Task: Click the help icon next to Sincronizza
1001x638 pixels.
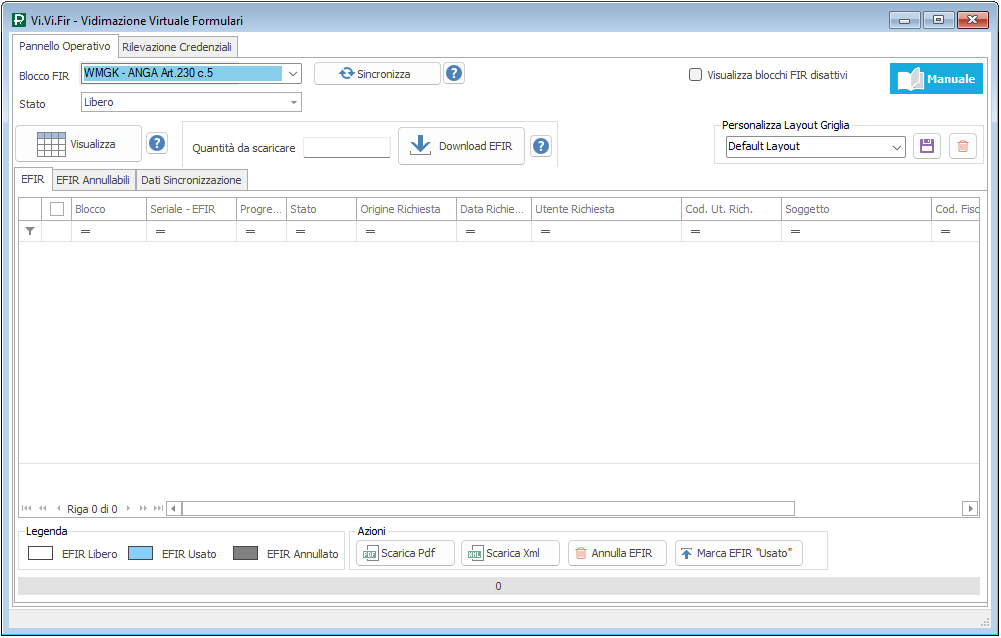Action: tap(454, 73)
